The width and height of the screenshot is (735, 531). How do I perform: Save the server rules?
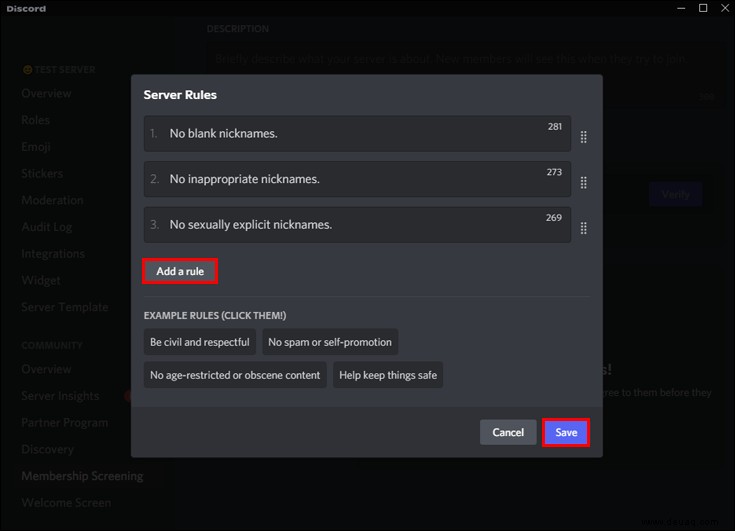566,432
